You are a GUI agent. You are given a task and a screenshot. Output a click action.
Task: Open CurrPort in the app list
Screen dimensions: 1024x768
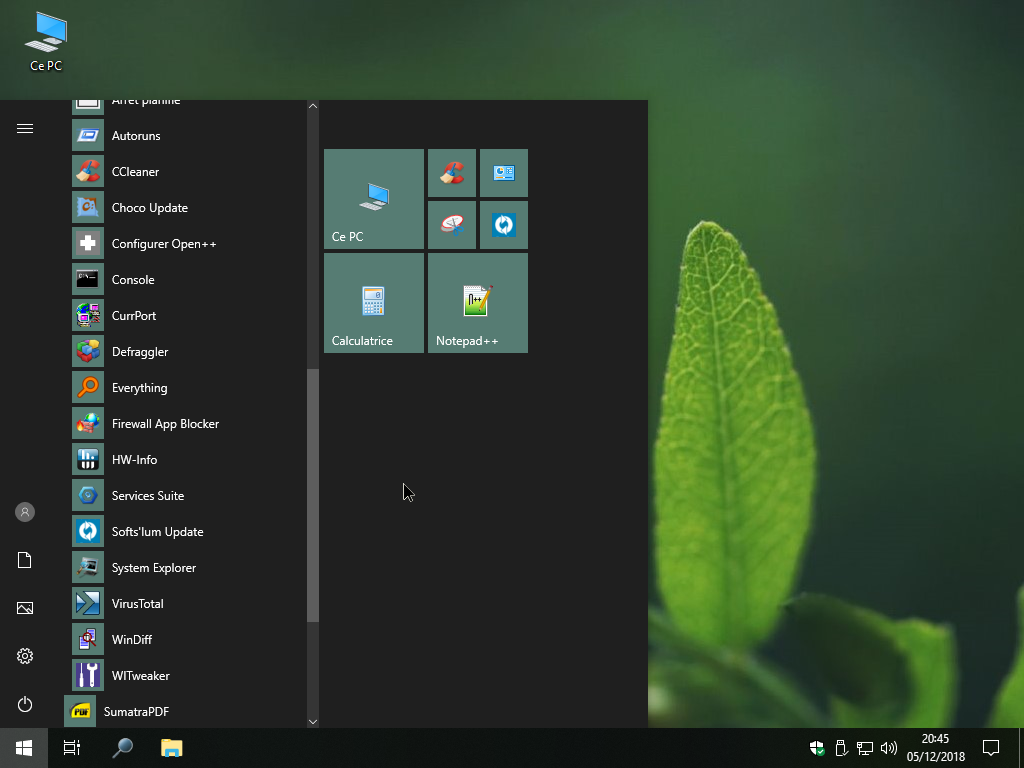tap(186, 315)
